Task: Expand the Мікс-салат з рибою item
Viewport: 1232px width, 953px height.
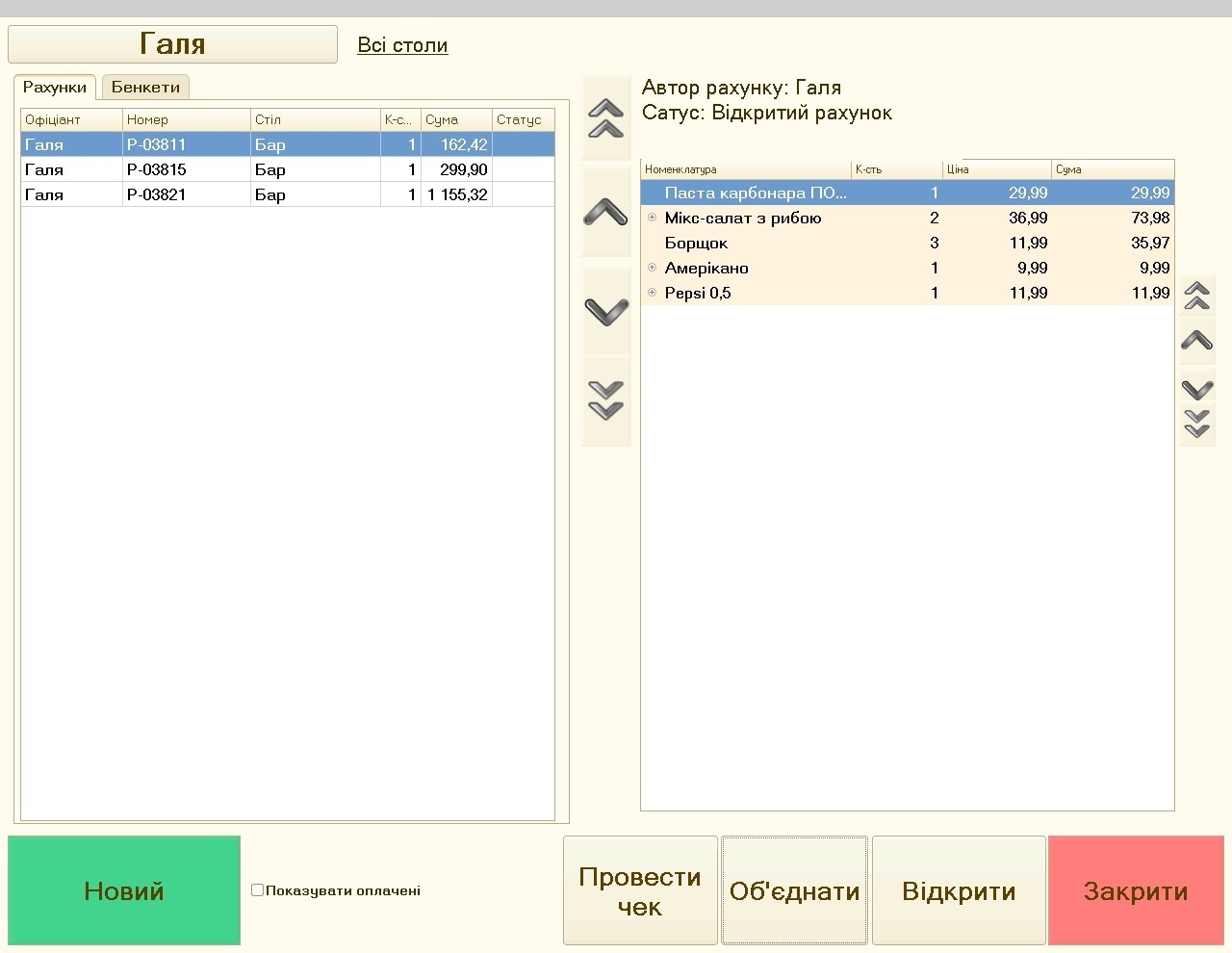Action: [652, 218]
